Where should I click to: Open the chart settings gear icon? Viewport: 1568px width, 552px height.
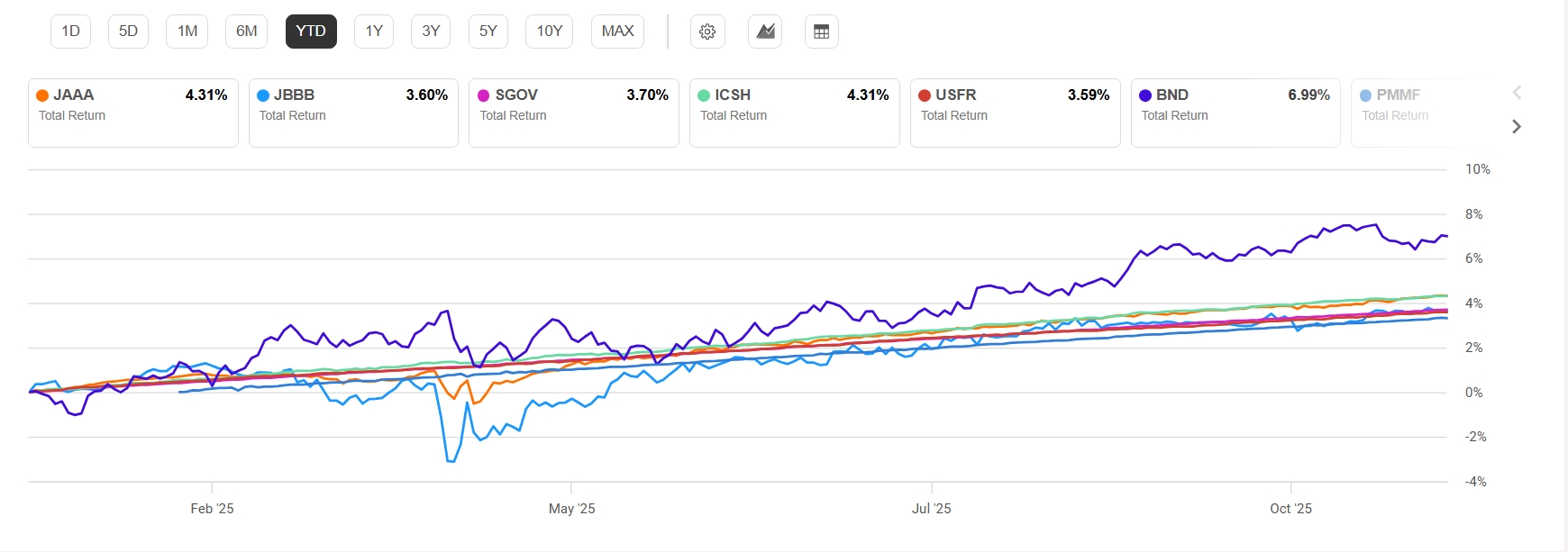(x=707, y=32)
